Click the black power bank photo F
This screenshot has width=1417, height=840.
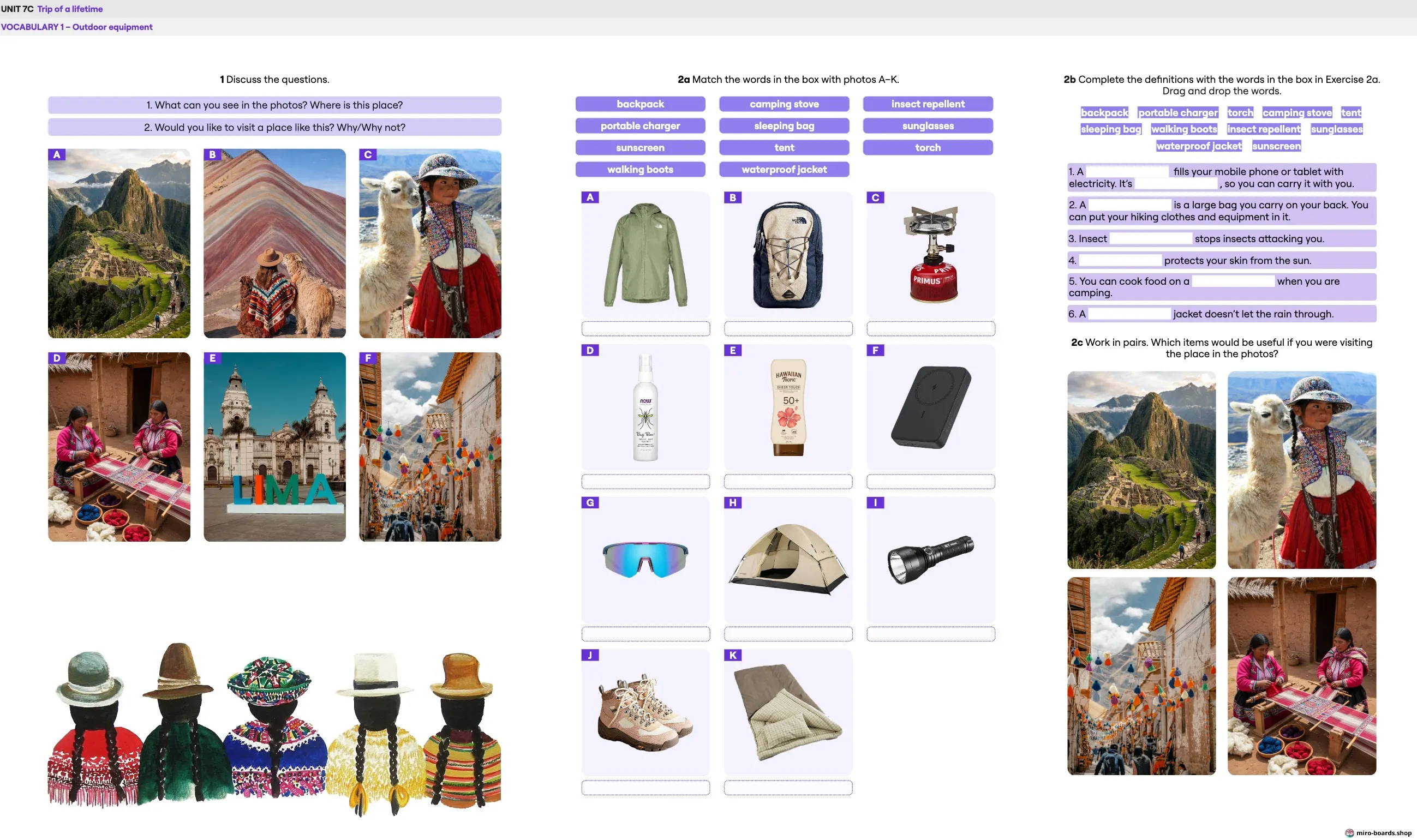(x=930, y=407)
